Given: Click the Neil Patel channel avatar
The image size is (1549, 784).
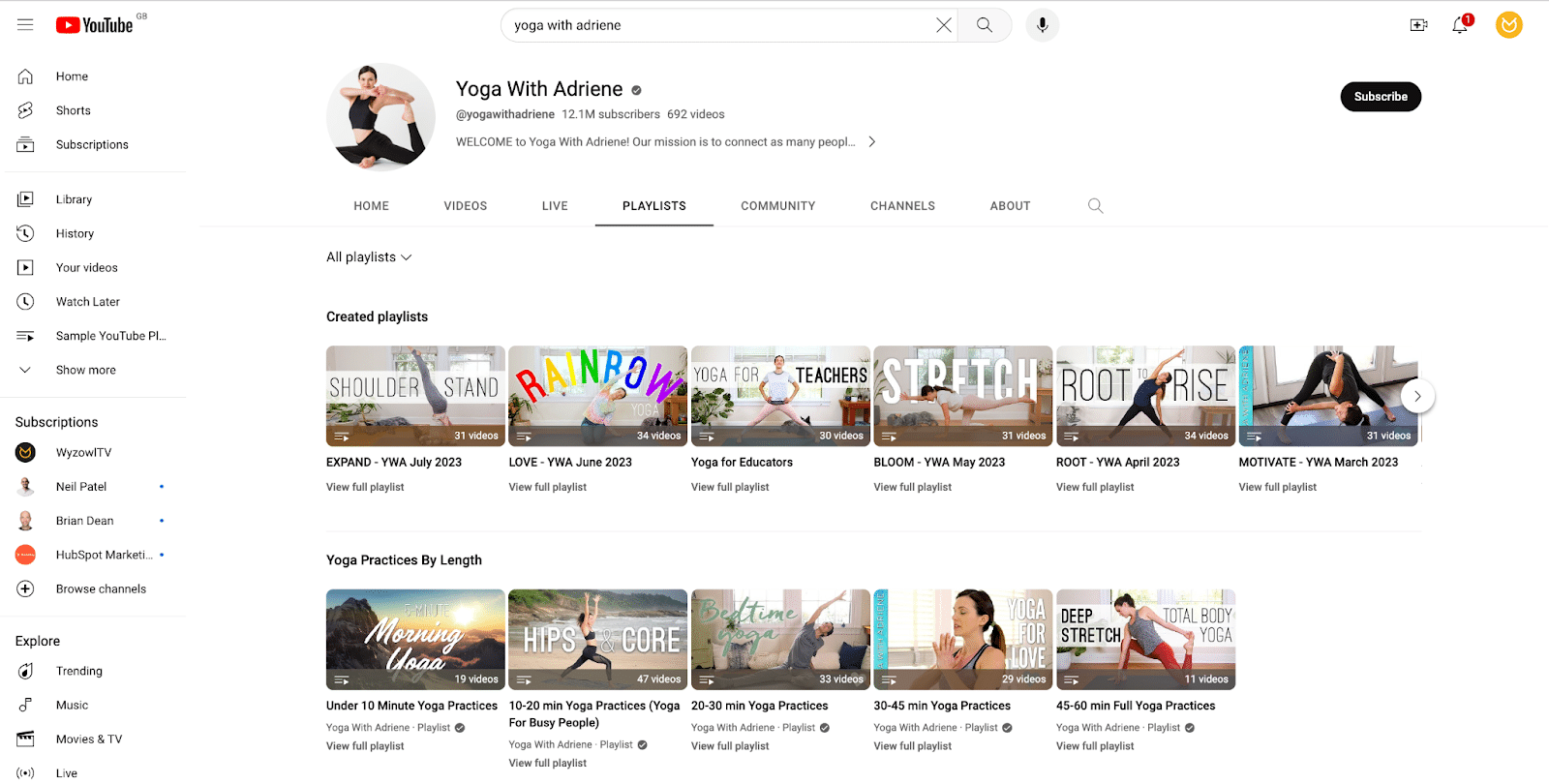Looking at the screenshot, I should pyautogui.click(x=25, y=486).
